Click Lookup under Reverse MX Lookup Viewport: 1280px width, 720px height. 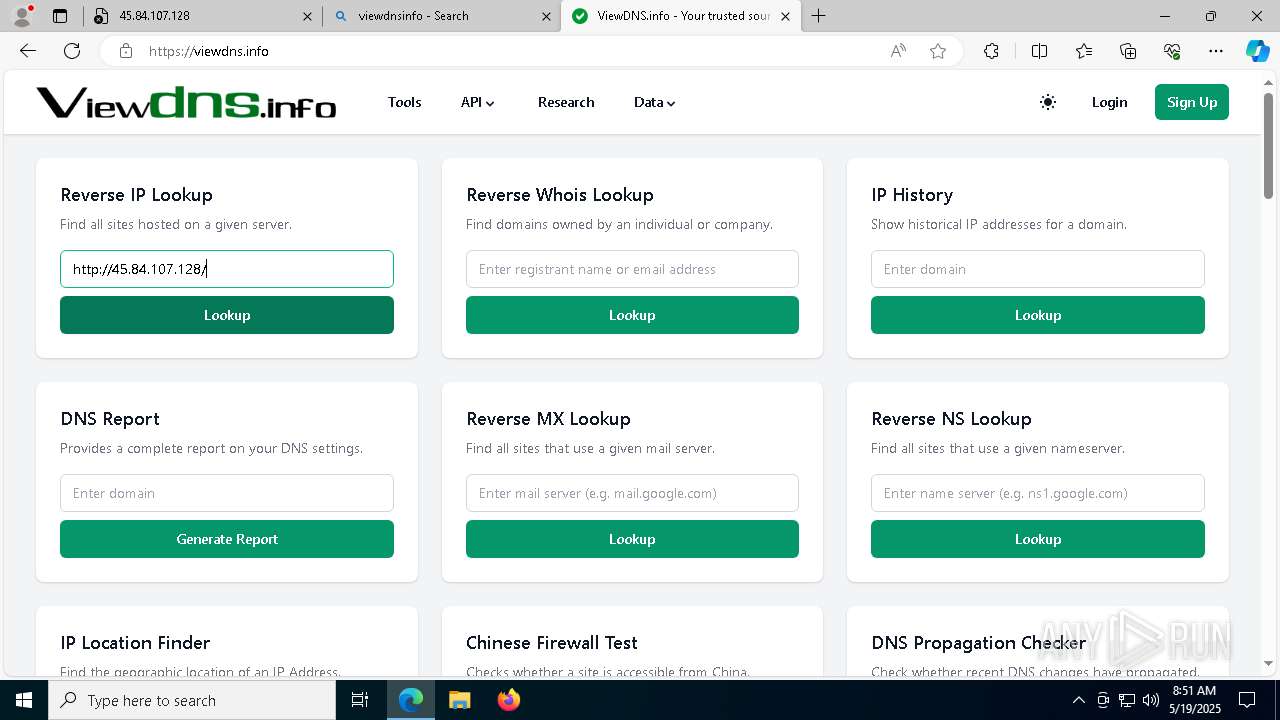tap(632, 539)
